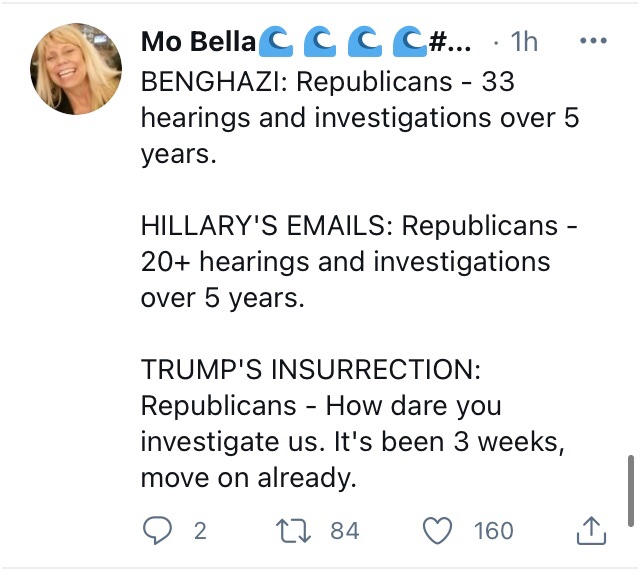
Task: View the 84 retweets count
Action: [344, 531]
